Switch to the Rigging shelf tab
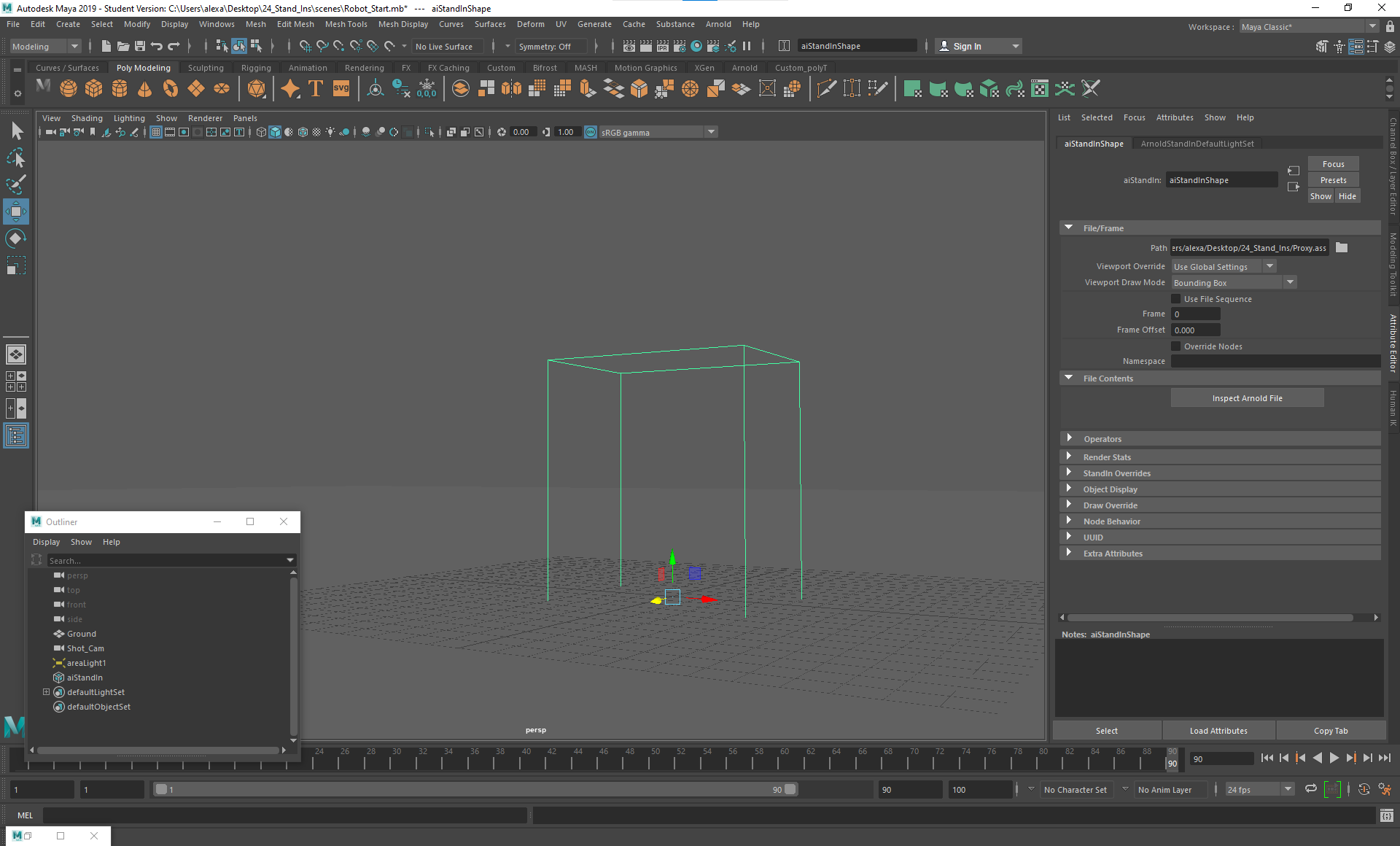This screenshot has width=1400, height=846. click(x=256, y=67)
